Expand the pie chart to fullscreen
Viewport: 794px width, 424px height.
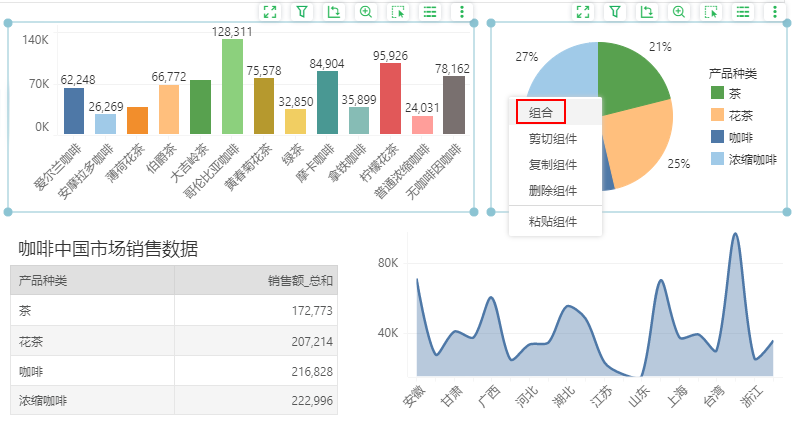[x=583, y=12]
